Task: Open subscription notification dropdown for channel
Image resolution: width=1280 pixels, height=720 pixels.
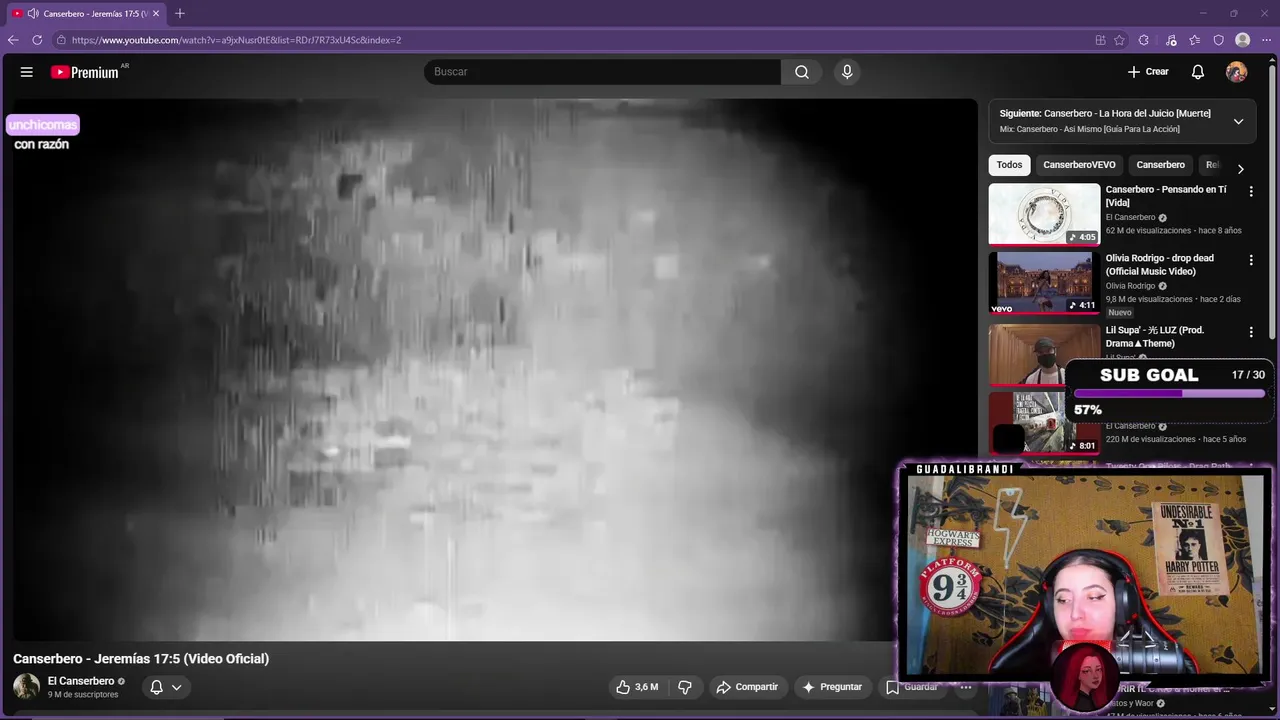Action: tap(166, 687)
